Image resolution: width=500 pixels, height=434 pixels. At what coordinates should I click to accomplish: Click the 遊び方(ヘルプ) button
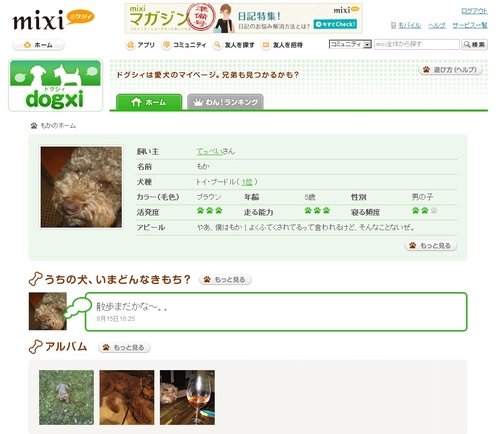[x=450, y=70]
